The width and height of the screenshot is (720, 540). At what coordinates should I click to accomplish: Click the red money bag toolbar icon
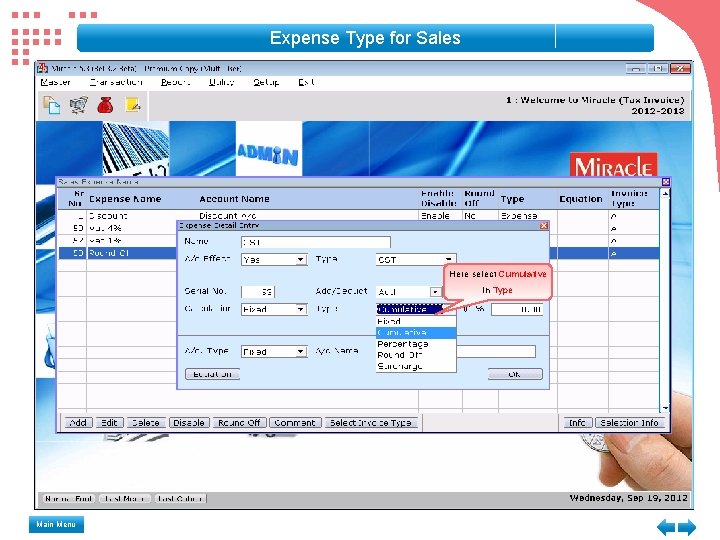pos(105,105)
